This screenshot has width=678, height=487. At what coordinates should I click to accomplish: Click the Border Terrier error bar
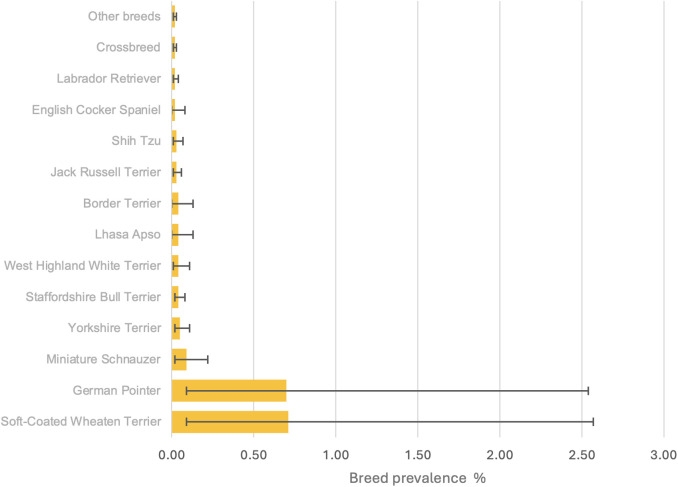pos(182,204)
